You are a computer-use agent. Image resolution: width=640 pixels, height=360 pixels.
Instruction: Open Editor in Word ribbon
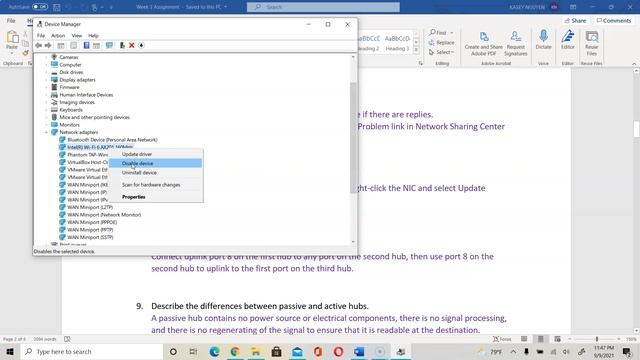[567, 40]
